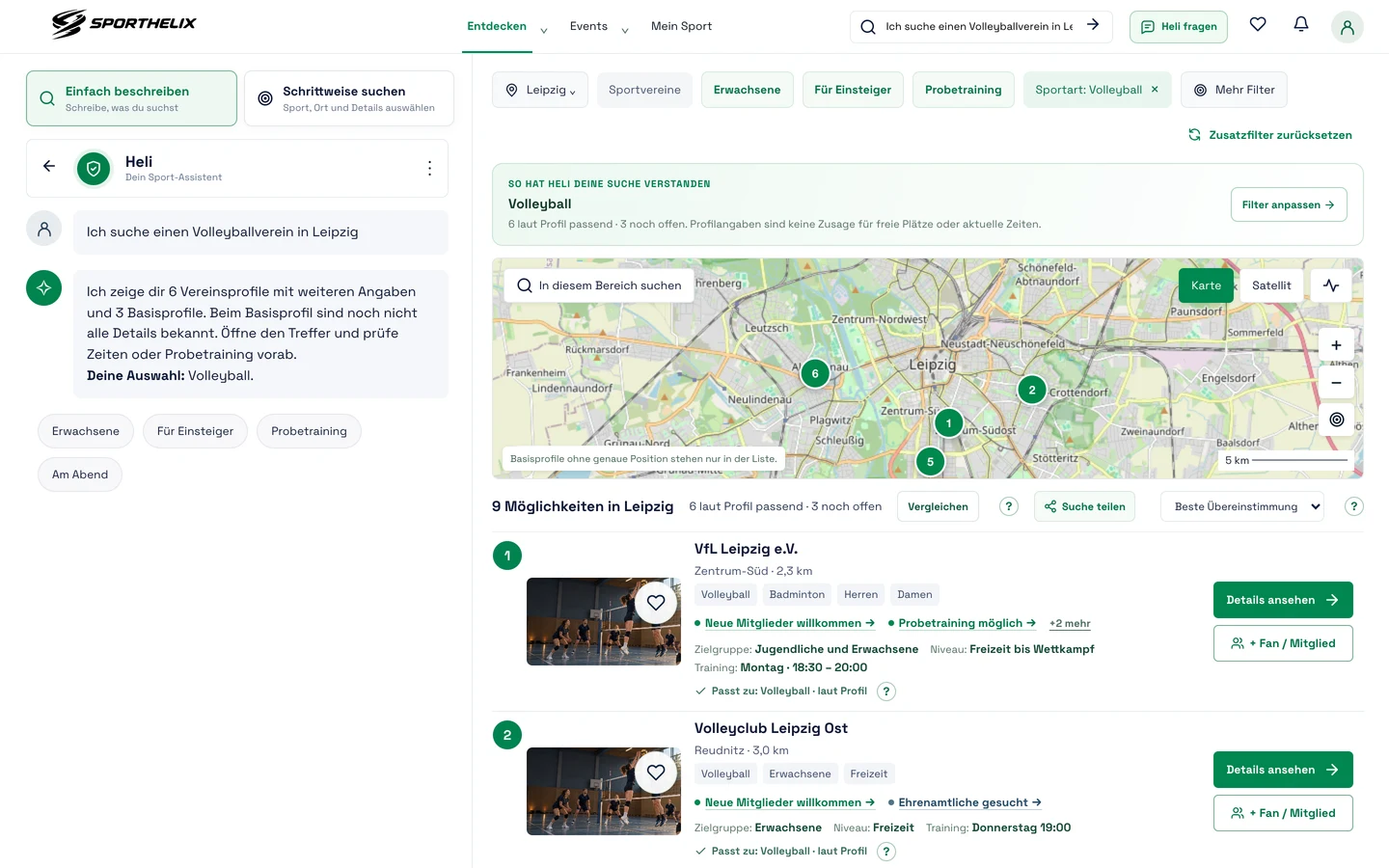Toggle the Sportvereine filter chip

[644, 90]
